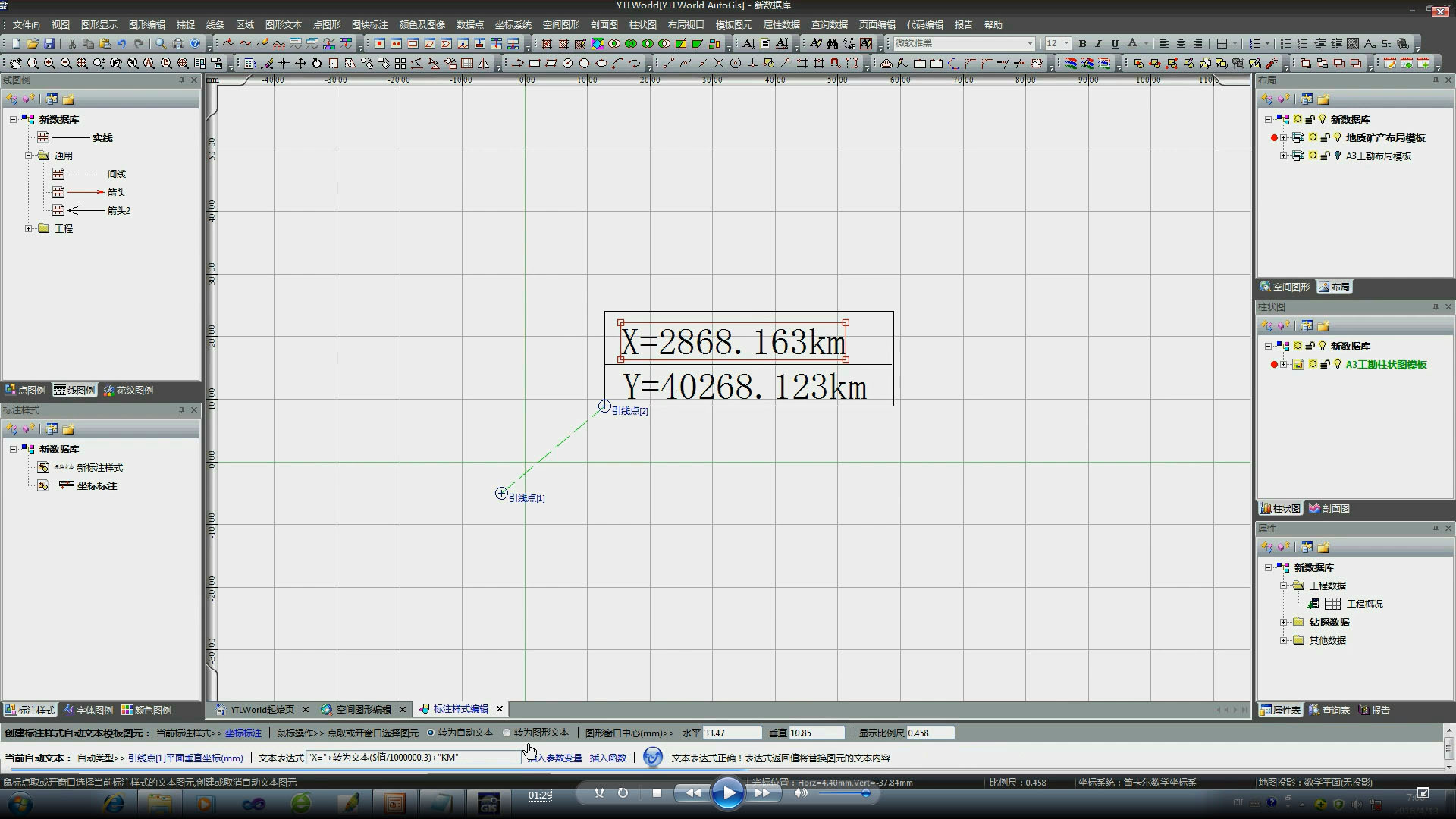Collapse the 通用 folder node

point(29,155)
